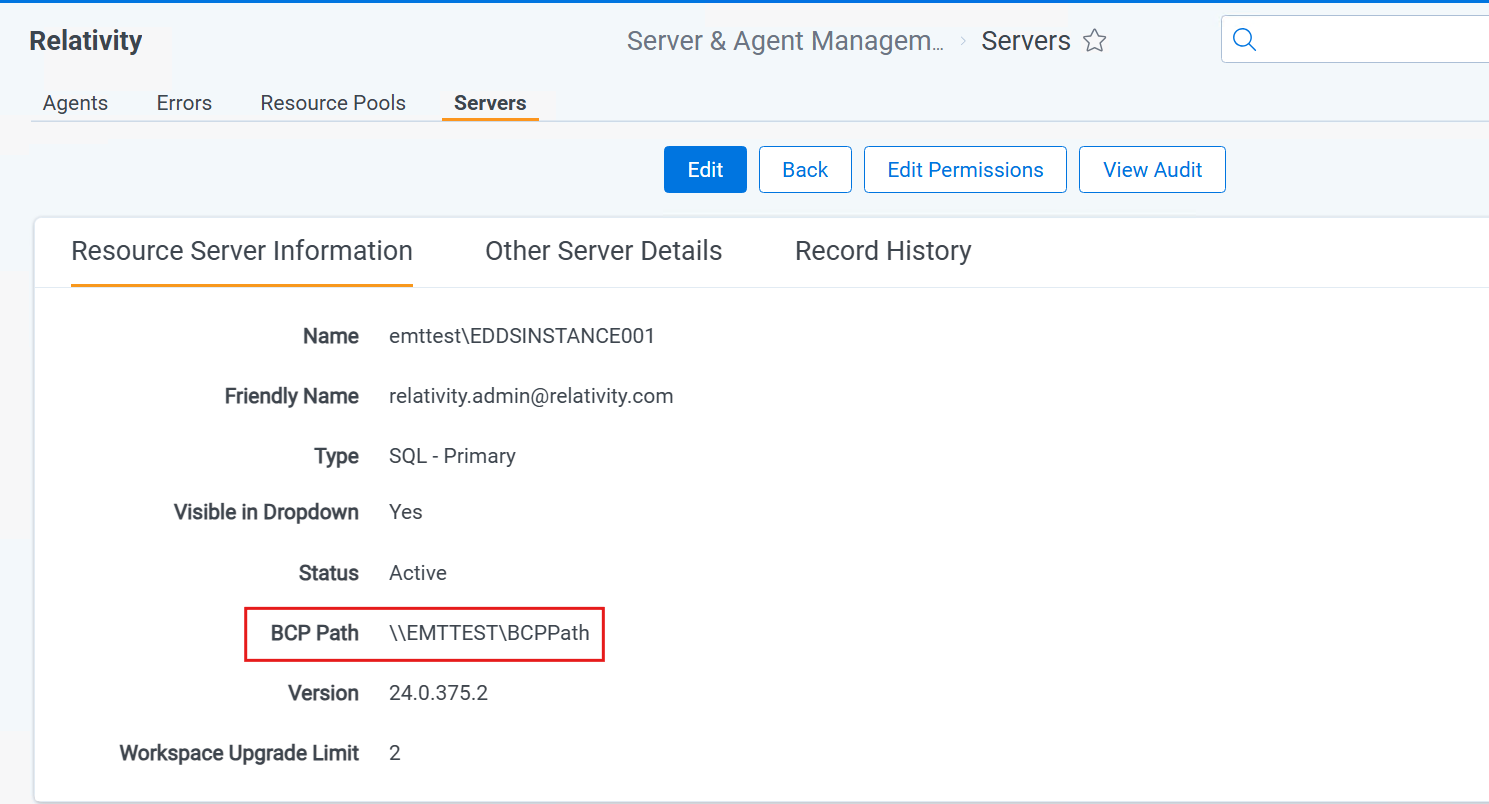Open the Errors tab

[184, 103]
